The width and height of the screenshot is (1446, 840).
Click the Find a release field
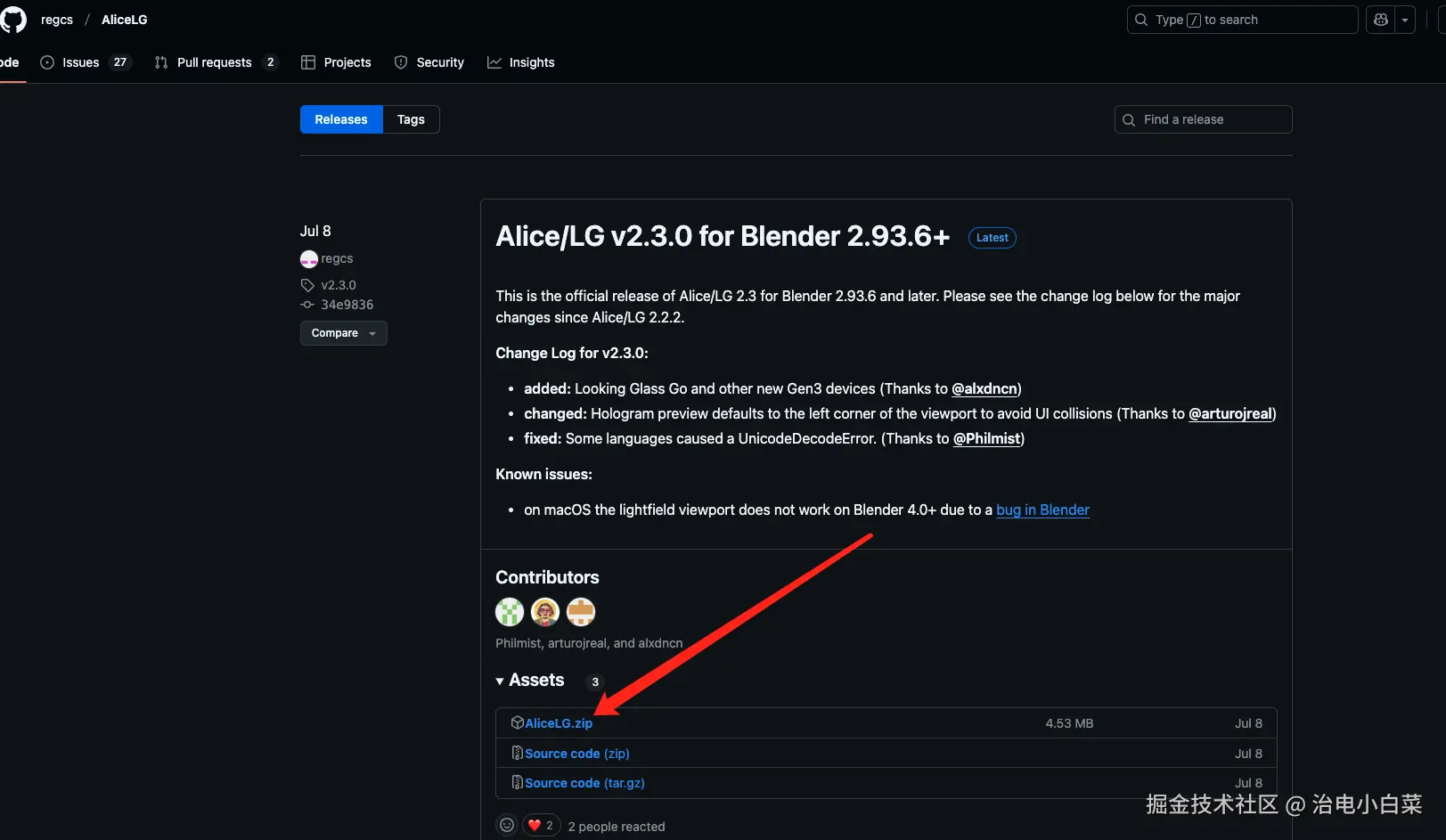[x=1203, y=119]
